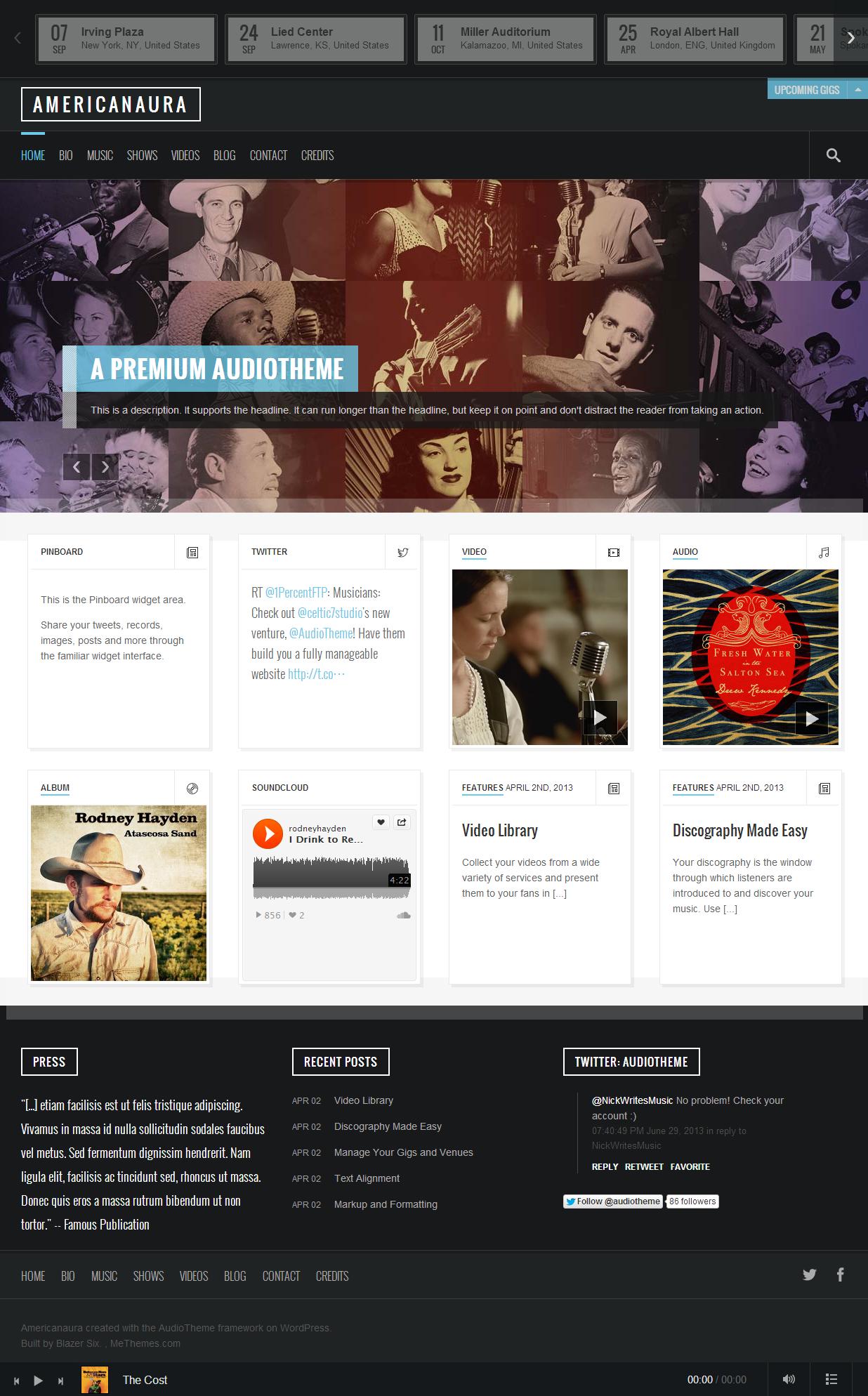The width and height of the screenshot is (868, 1396).
Task: Open the Shows menu item
Action: 142,155
